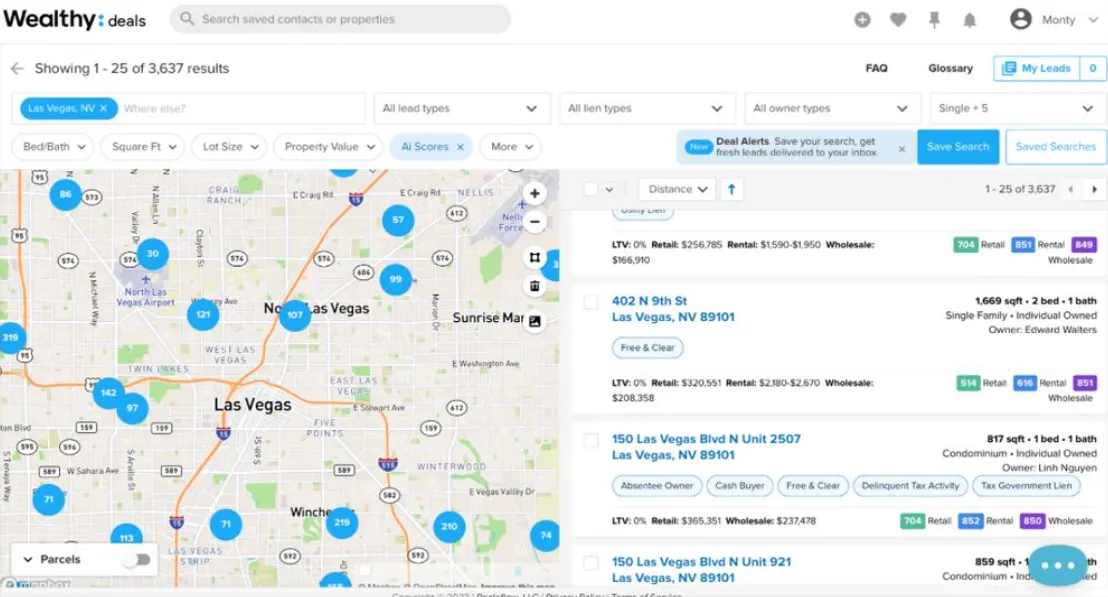
Task: Go to previous results page
Action: click(x=1071, y=189)
